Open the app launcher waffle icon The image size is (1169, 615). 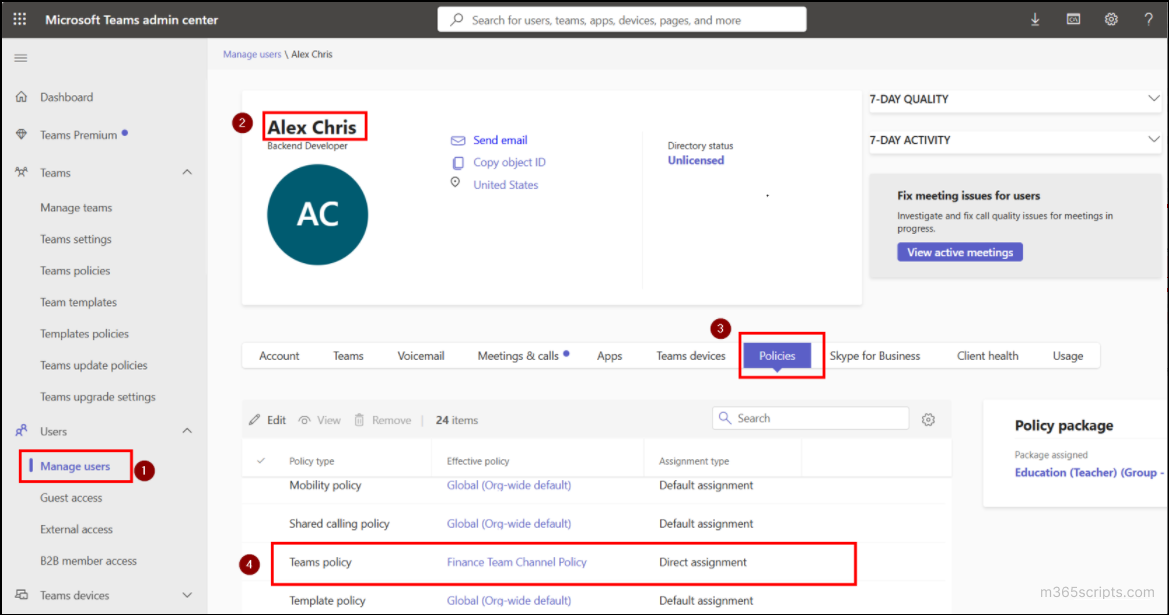click(19, 19)
